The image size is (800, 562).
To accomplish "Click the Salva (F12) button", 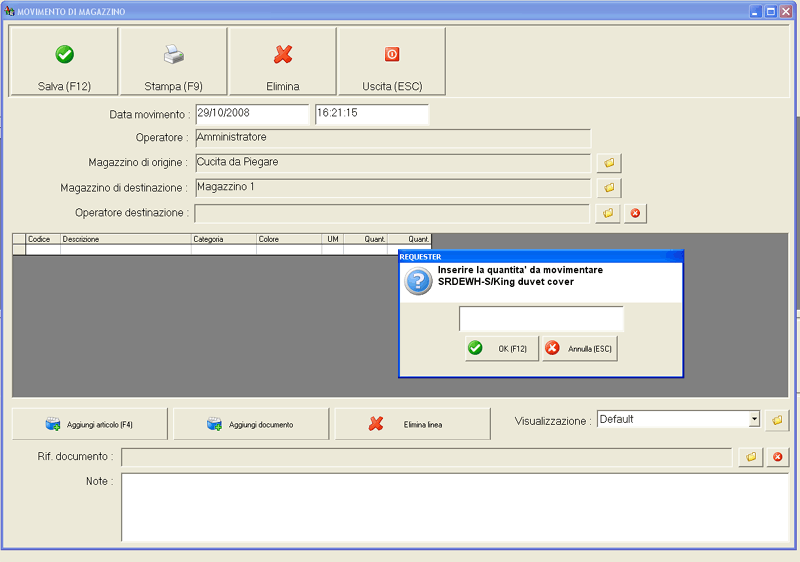I will pyautogui.click(x=64, y=61).
